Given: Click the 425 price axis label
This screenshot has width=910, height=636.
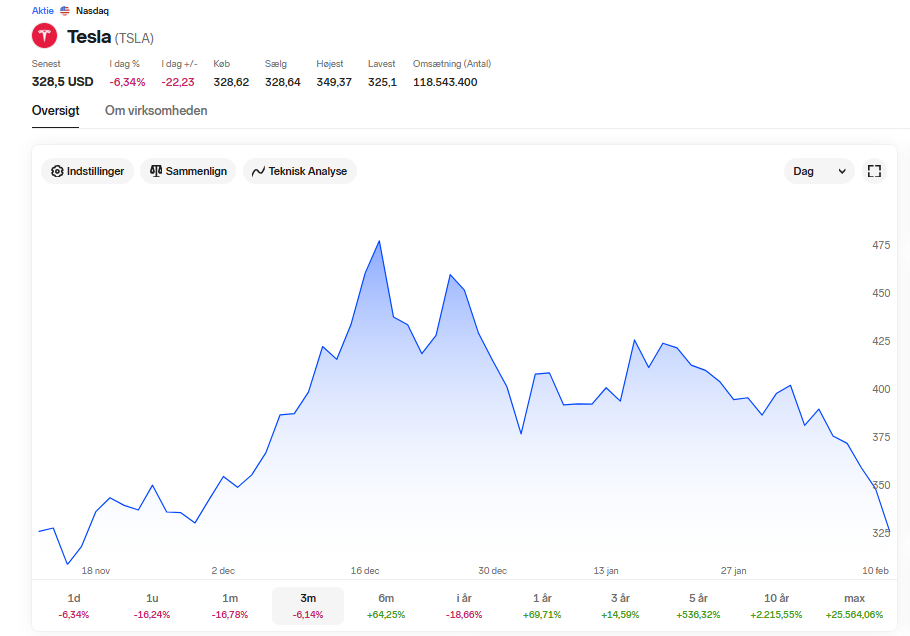Looking at the screenshot, I should 881,341.
